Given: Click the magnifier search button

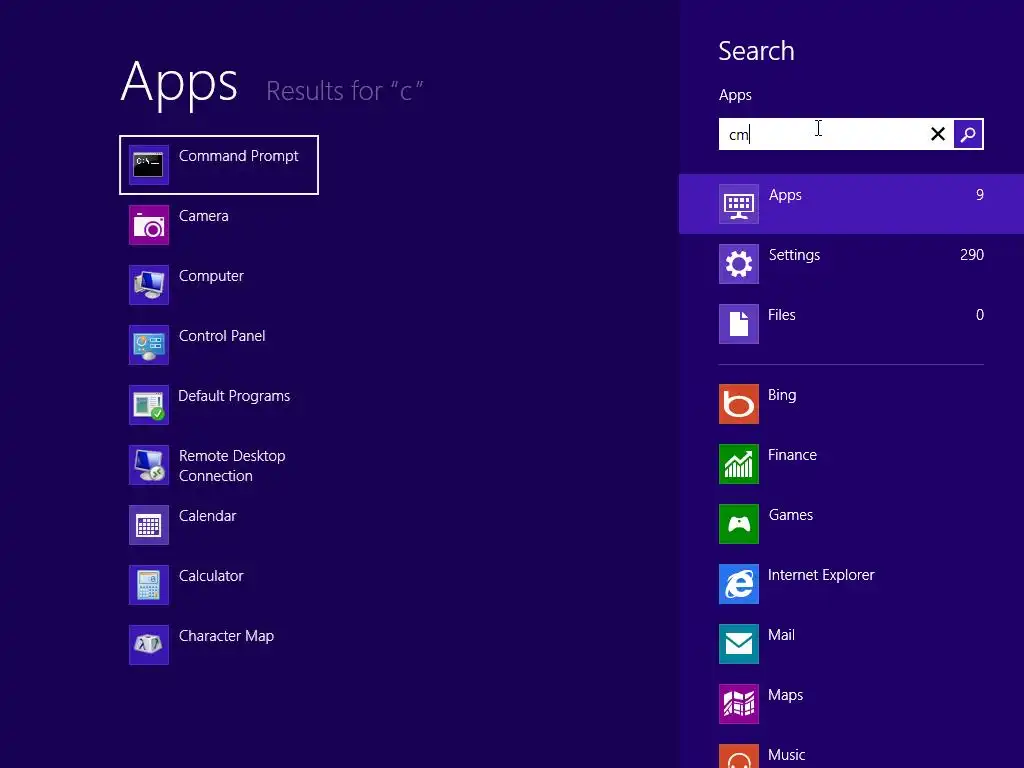Looking at the screenshot, I should pos(968,134).
